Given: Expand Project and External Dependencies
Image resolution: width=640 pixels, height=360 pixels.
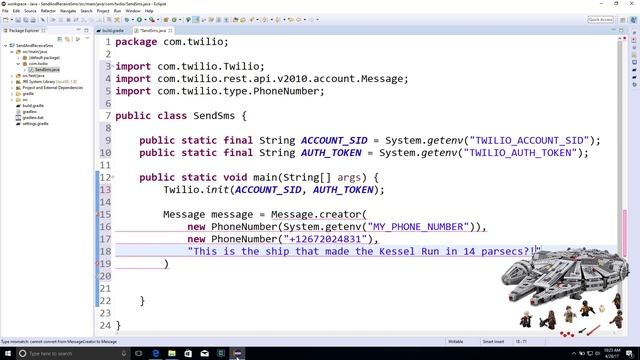Looking at the screenshot, I should [x=12, y=88].
